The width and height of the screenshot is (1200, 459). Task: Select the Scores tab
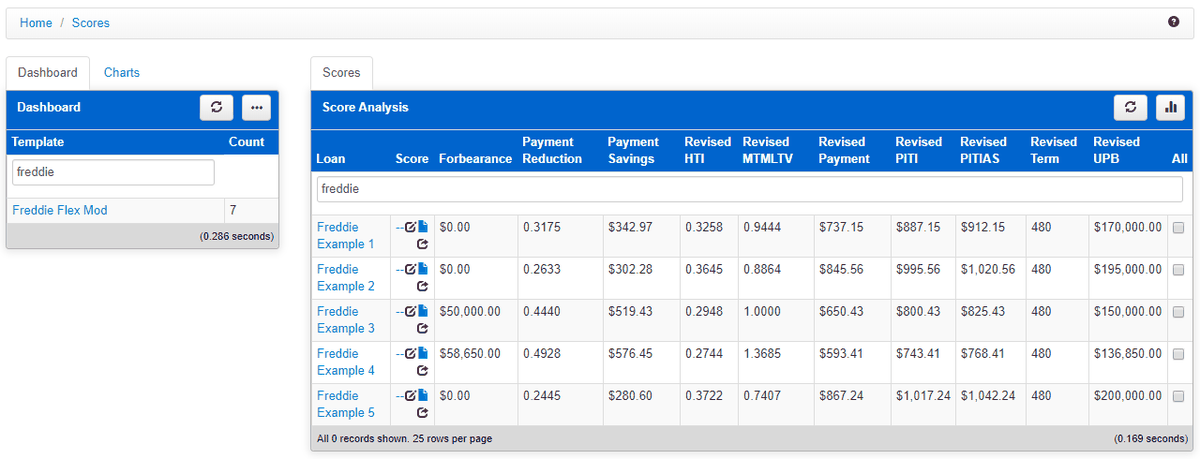(341, 73)
